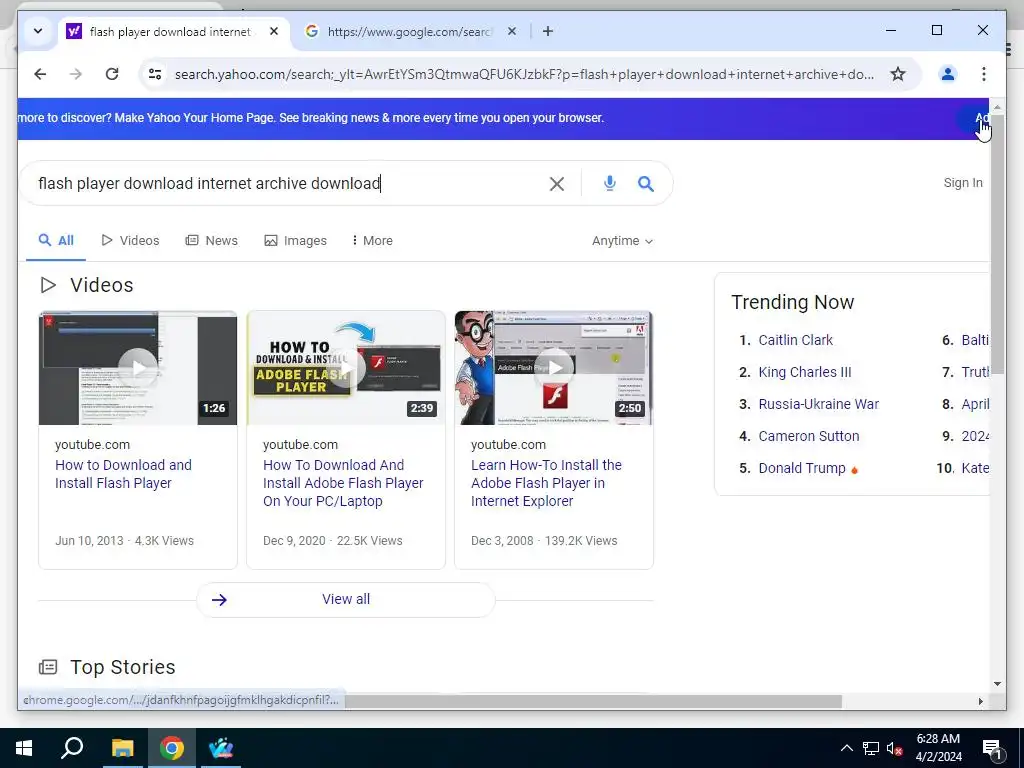Start voice search with the microphone
The height and width of the screenshot is (768, 1024).
[x=609, y=184]
